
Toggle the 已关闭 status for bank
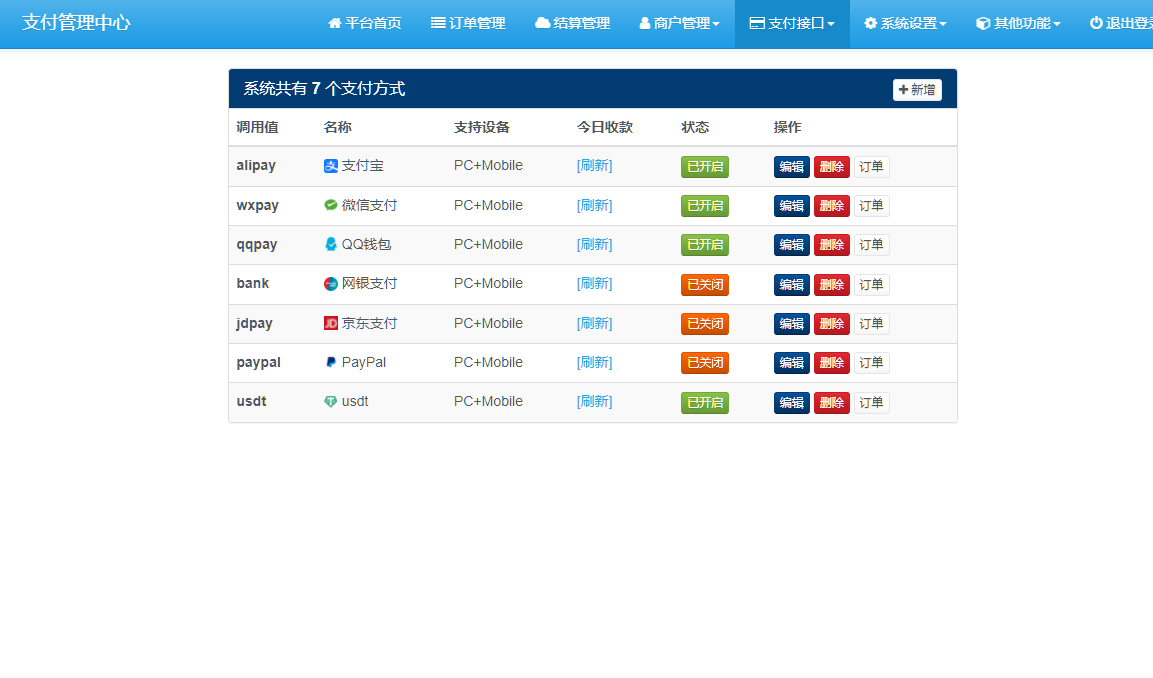704,285
